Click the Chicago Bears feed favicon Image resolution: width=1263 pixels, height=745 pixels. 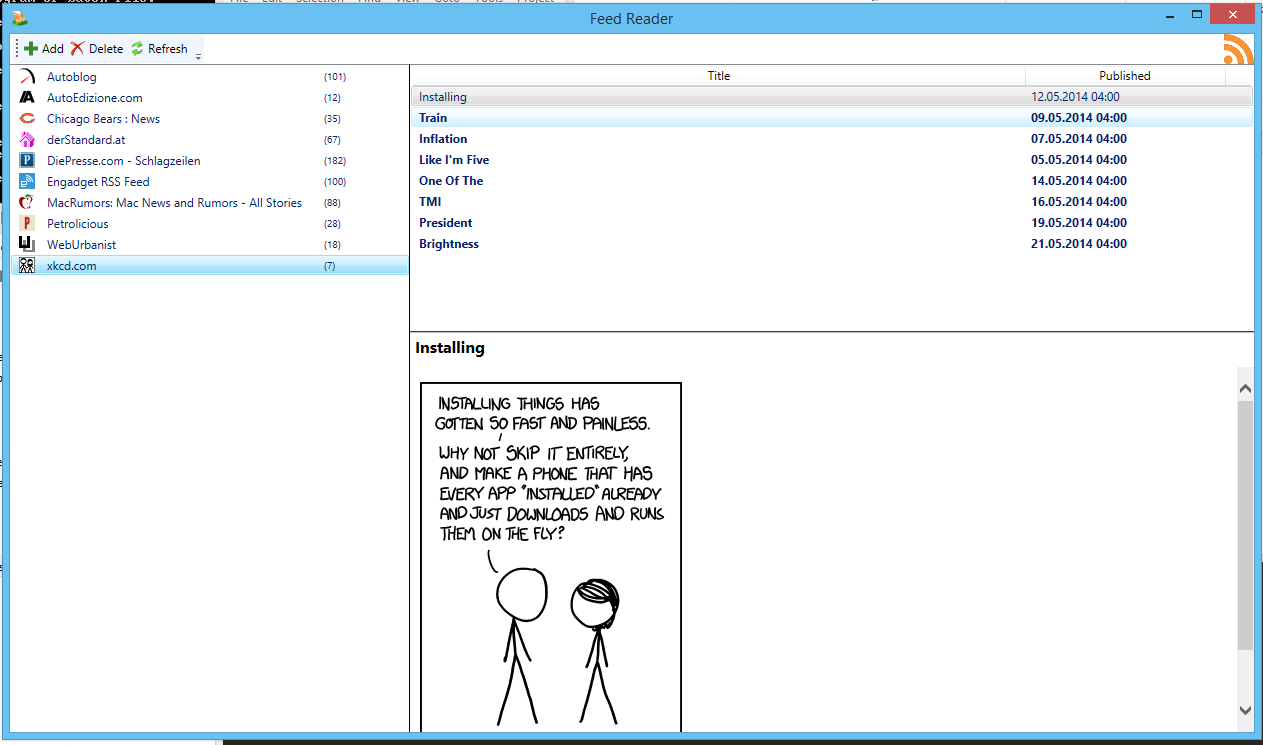click(x=28, y=119)
